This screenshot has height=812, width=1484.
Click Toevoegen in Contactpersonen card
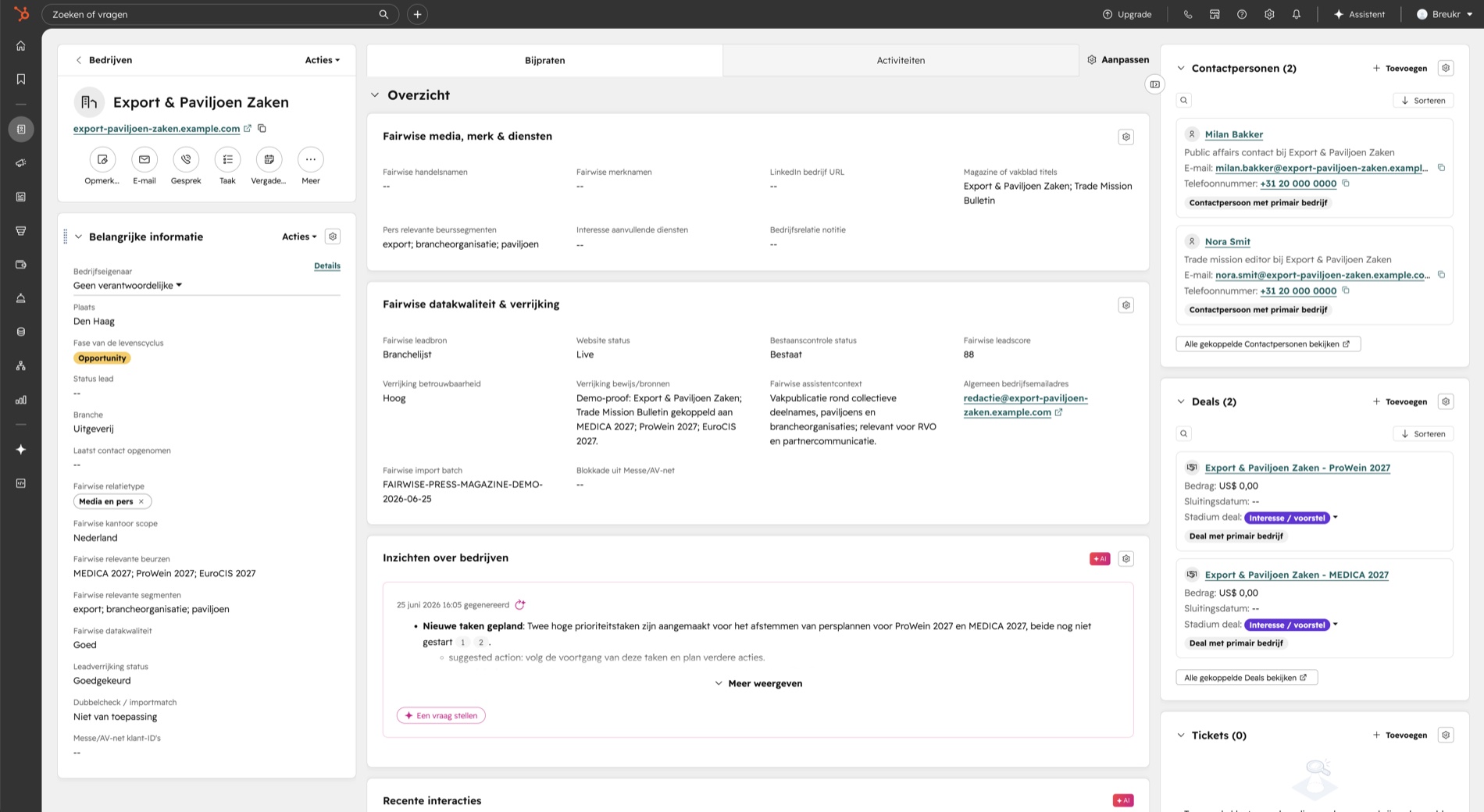pos(1400,68)
